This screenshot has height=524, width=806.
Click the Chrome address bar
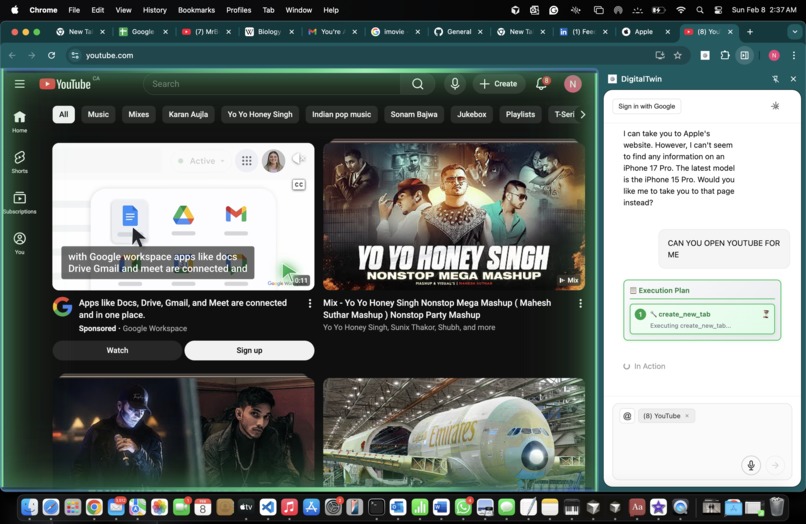click(360, 55)
